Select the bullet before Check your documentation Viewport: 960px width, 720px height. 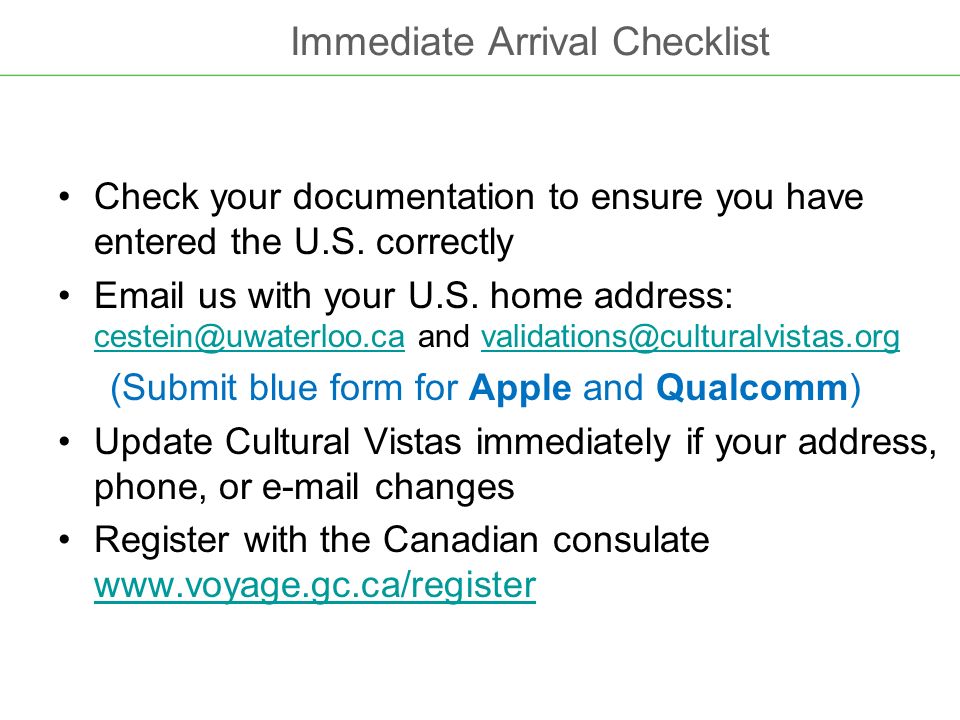click(x=65, y=197)
